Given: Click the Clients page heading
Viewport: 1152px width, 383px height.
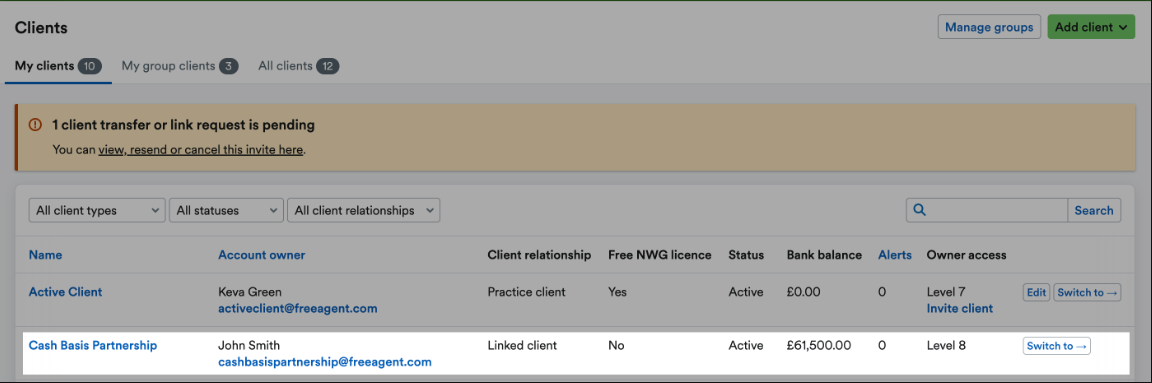Looking at the screenshot, I should (x=41, y=28).
